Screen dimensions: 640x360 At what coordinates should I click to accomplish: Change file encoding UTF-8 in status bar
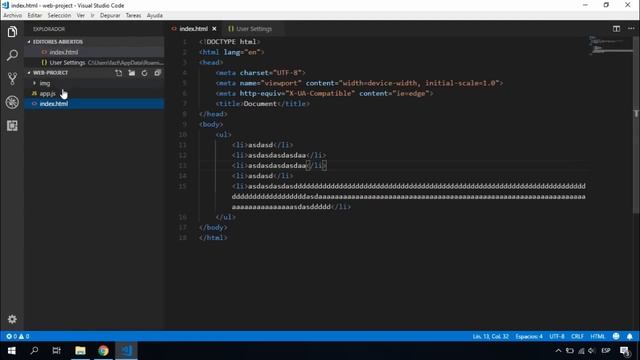point(557,336)
